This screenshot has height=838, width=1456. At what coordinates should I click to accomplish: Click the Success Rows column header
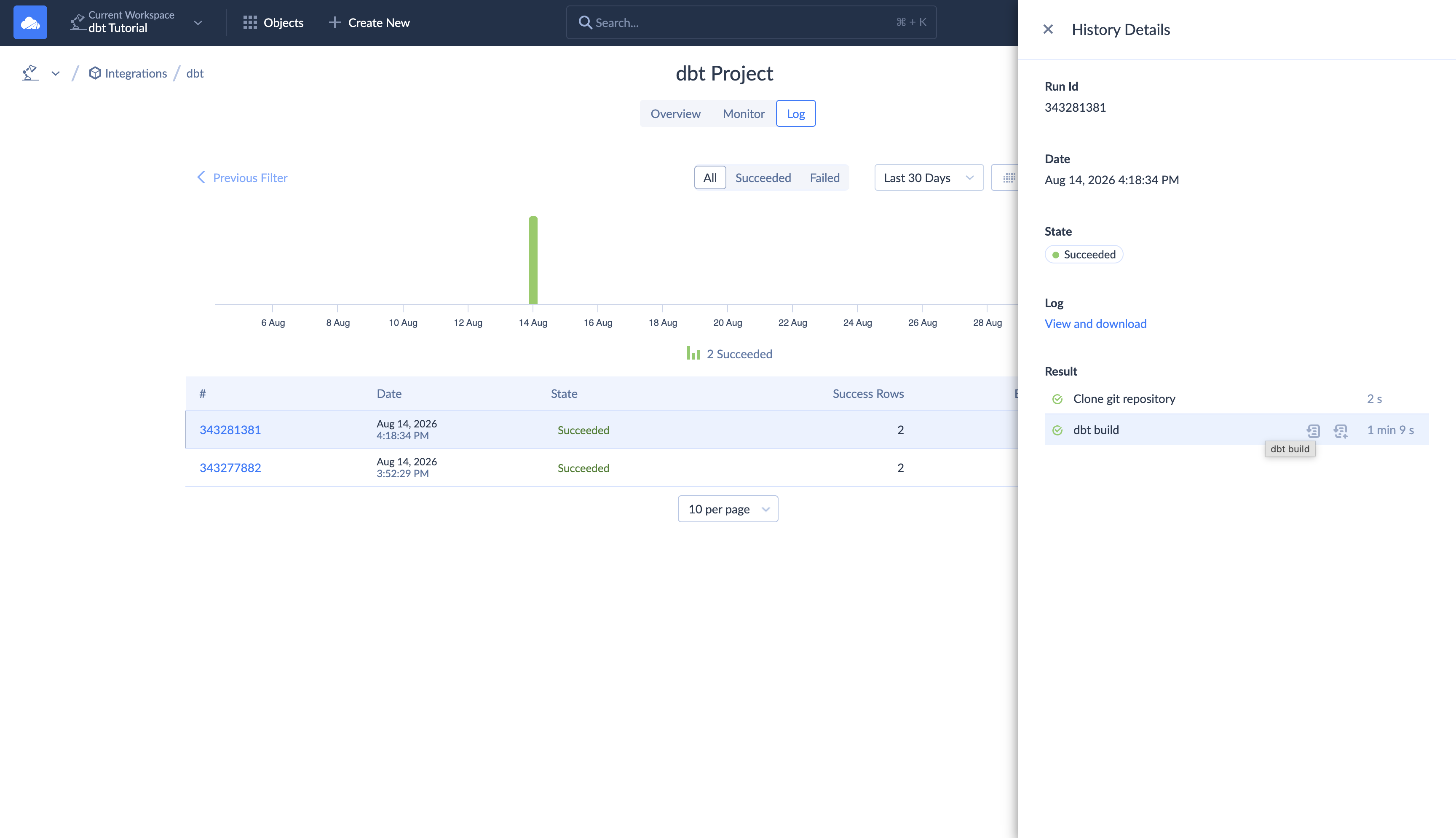[x=868, y=394]
